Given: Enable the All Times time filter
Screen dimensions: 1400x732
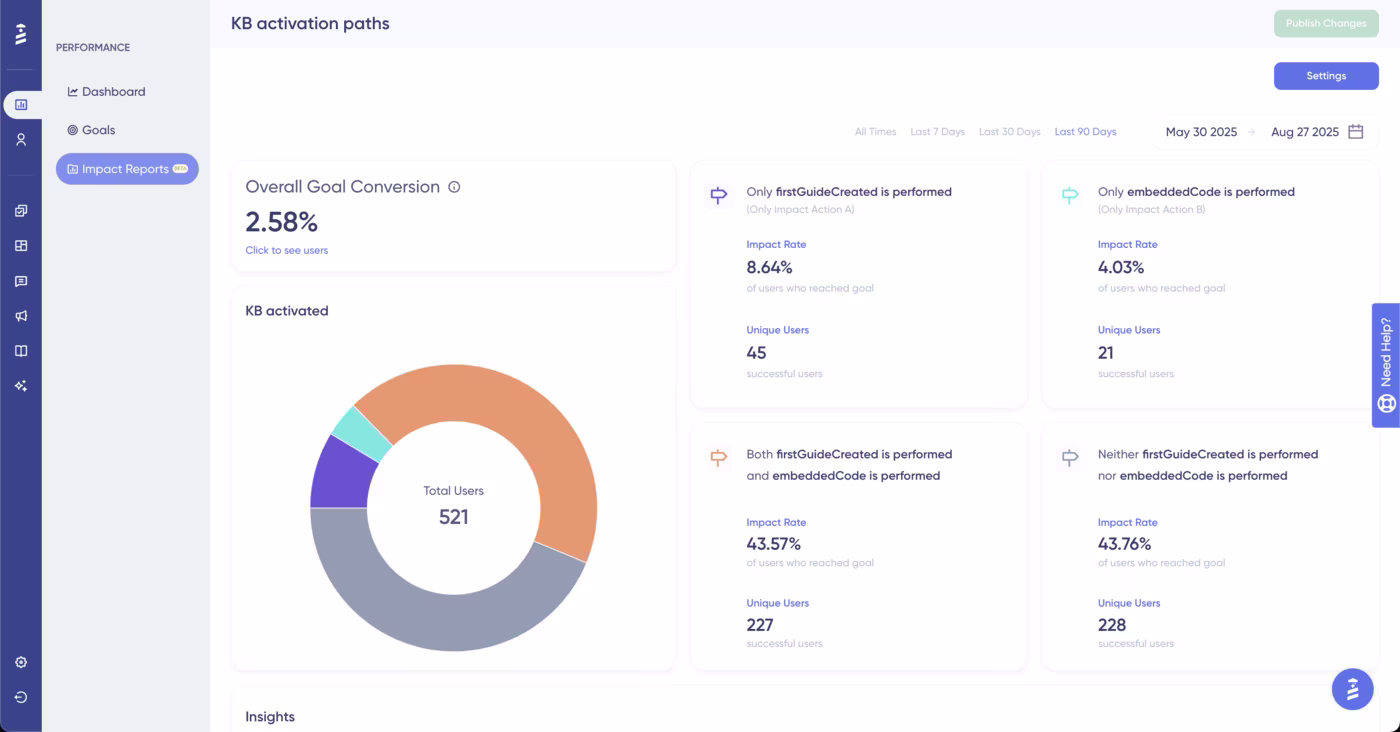Looking at the screenshot, I should tap(876, 131).
